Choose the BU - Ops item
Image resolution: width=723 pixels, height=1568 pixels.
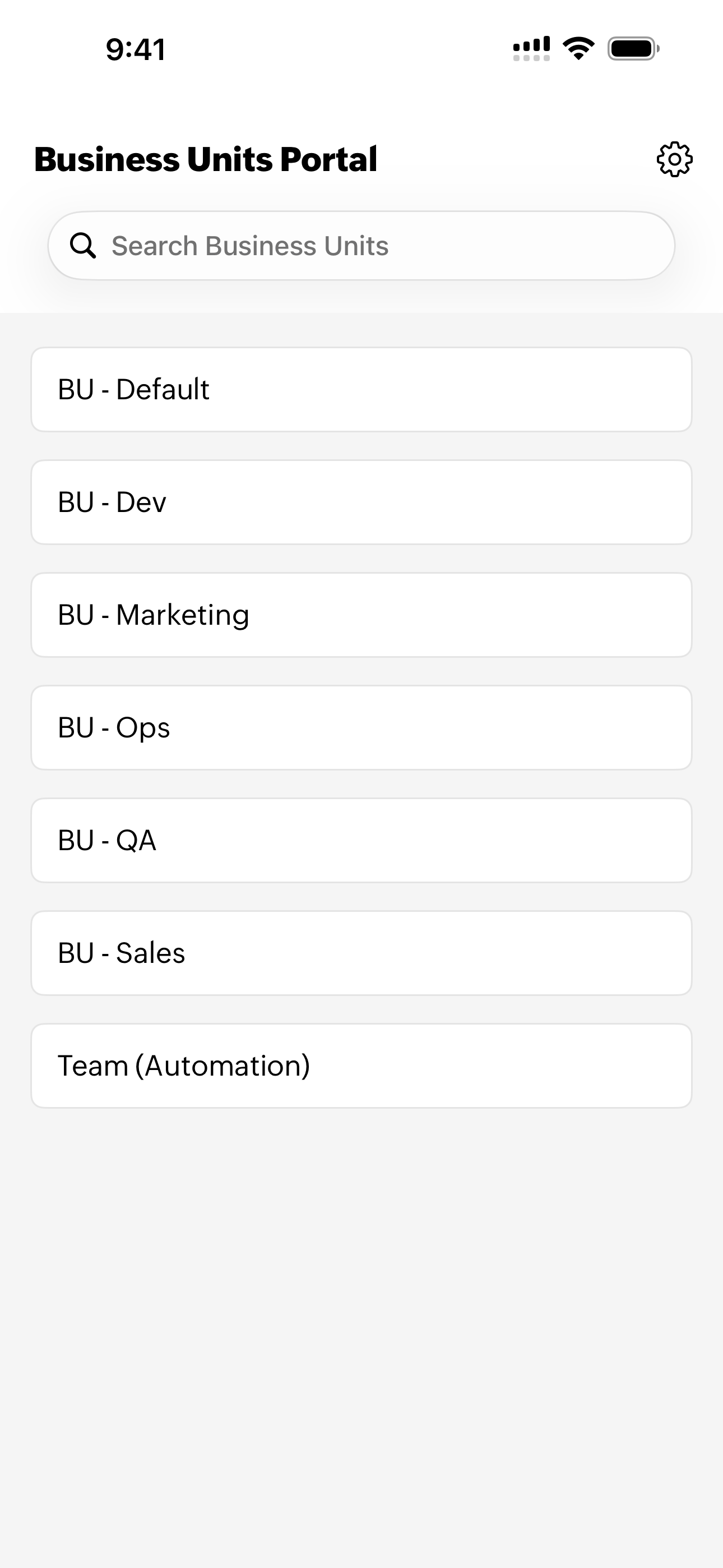click(361, 727)
